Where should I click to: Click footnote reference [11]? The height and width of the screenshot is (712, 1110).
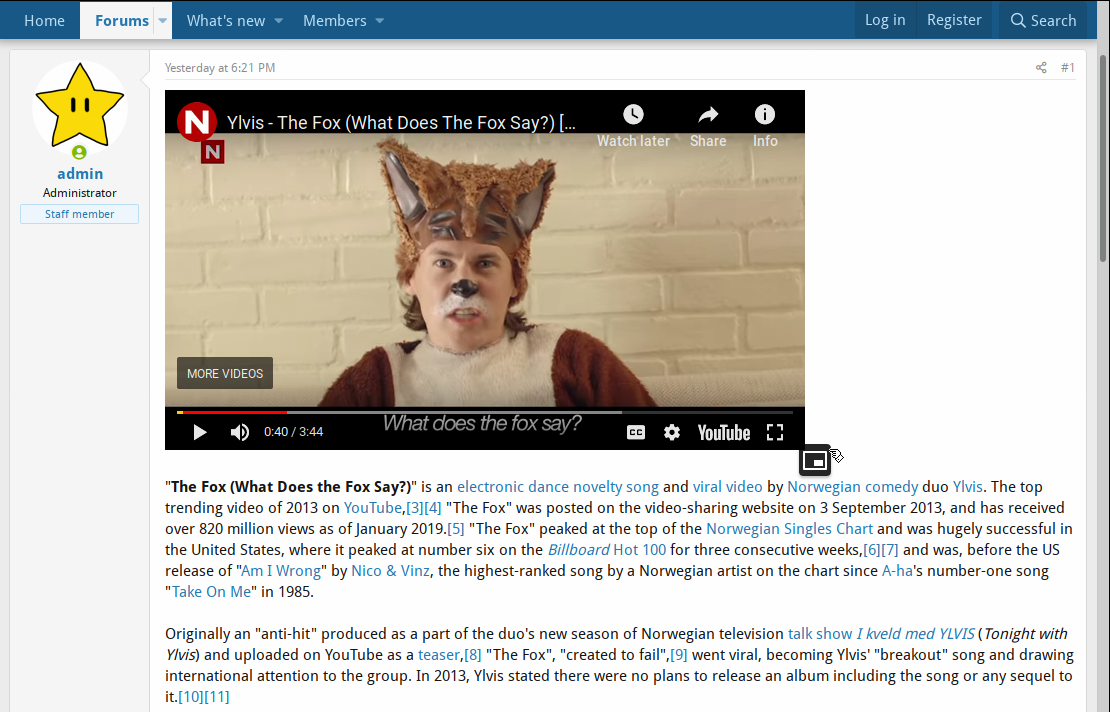tap(217, 696)
